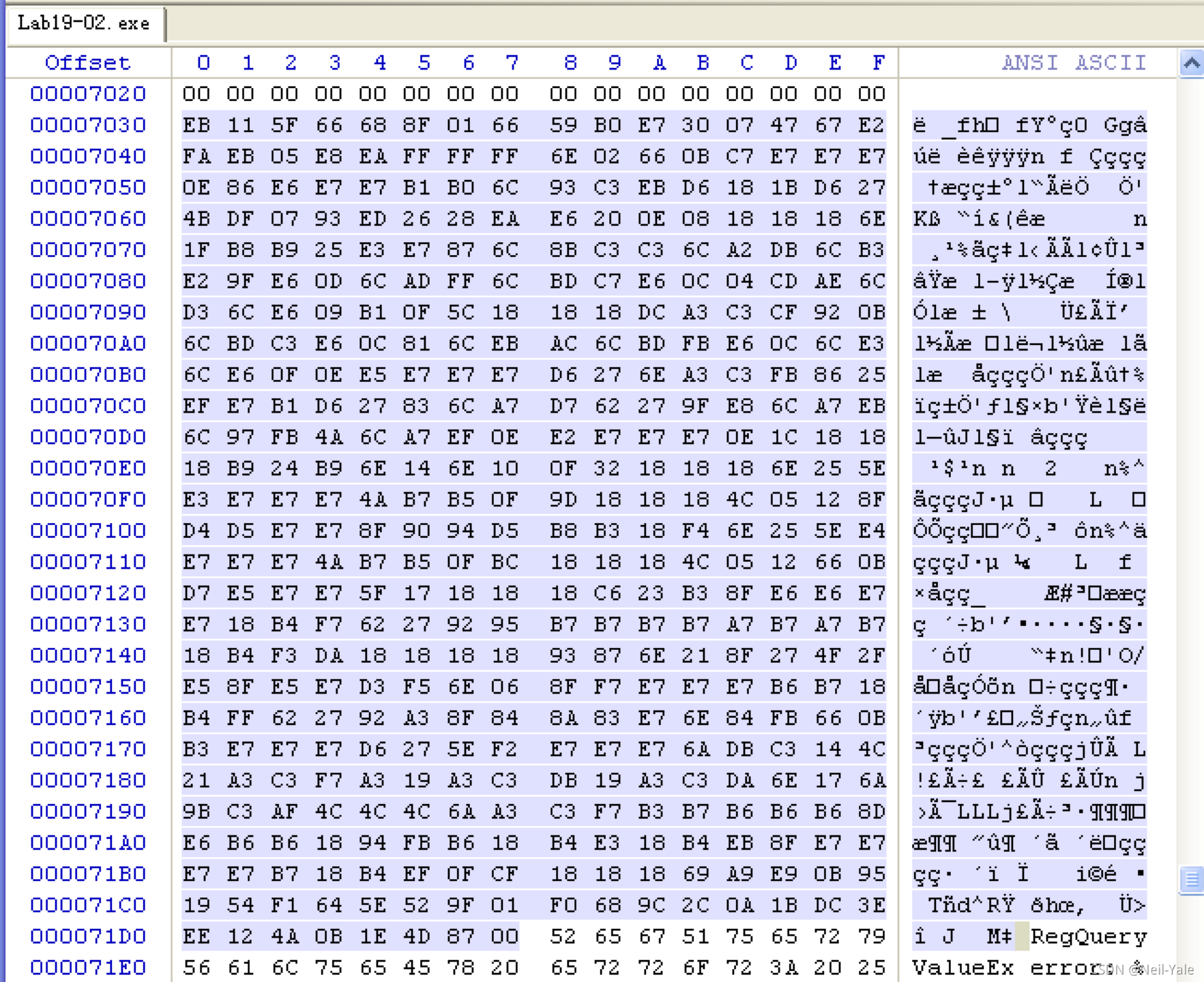The width and height of the screenshot is (1204, 982).
Task: Select offset row 000071D0
Action: coord(88,936)
